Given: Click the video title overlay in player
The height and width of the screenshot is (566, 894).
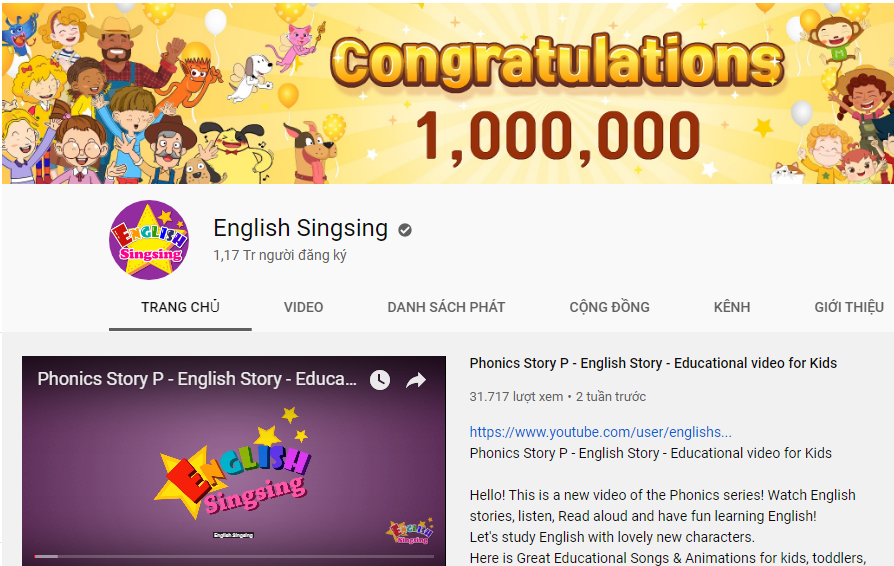Looking at the screenshot, I should [197, 379].
